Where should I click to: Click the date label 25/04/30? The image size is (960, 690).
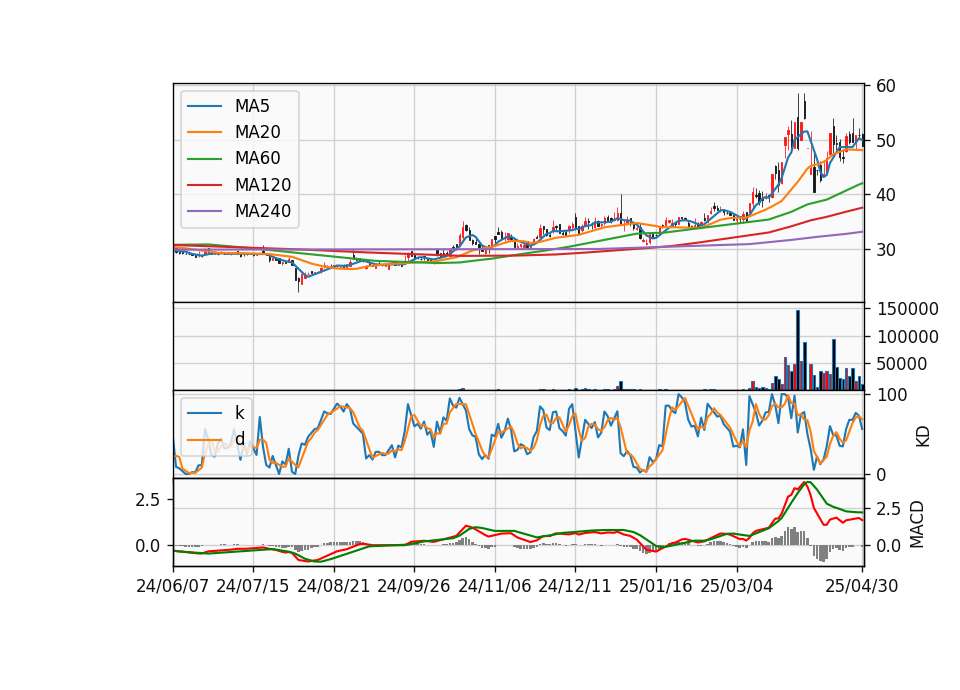pyautogui.click(x=862, y=586)
